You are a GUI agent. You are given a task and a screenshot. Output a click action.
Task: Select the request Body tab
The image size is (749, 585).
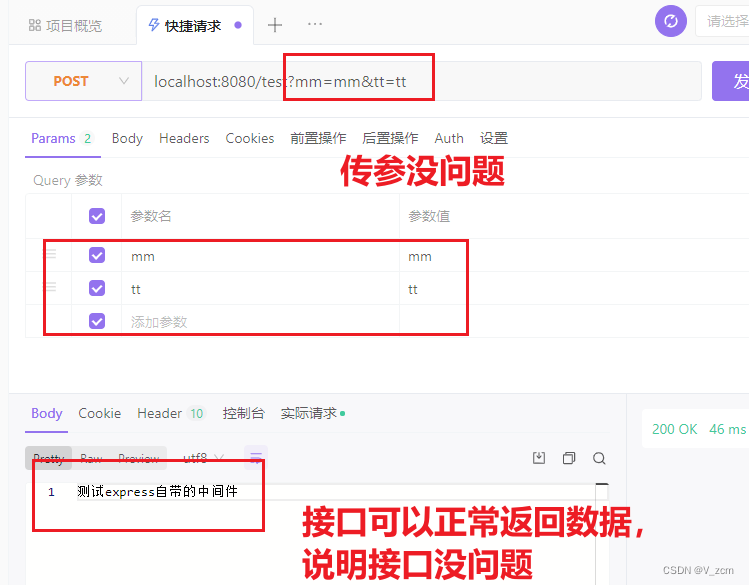pyautogui.click(x=127, y=138)
